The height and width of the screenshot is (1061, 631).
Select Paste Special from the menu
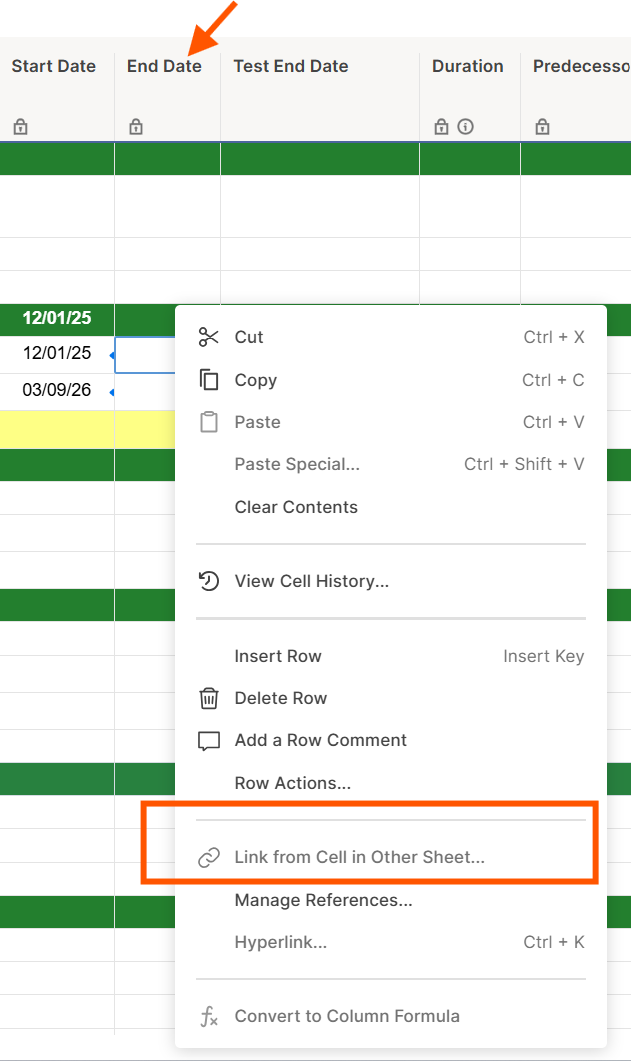click(297, 464)
